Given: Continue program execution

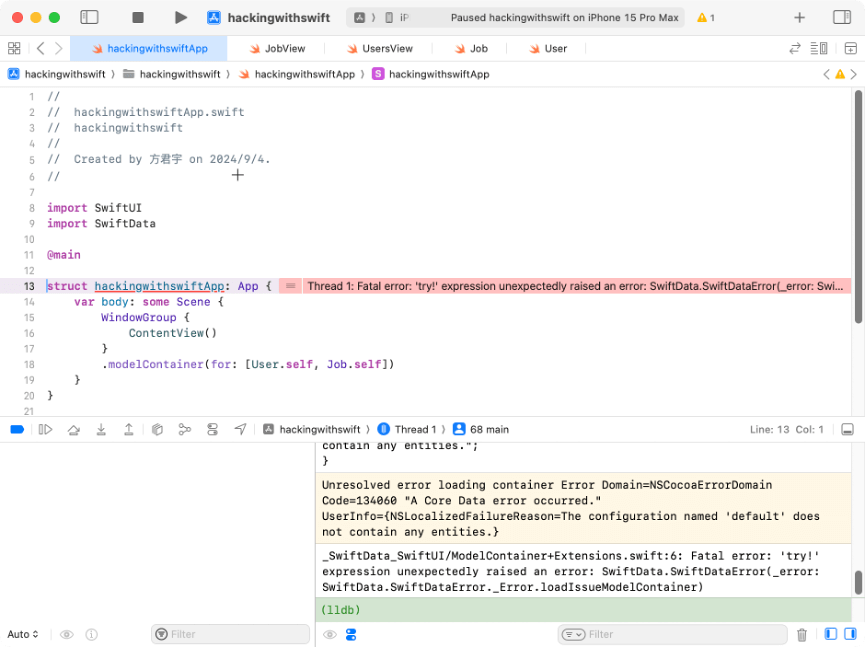Looking at the screenshot, I should 45,429.
